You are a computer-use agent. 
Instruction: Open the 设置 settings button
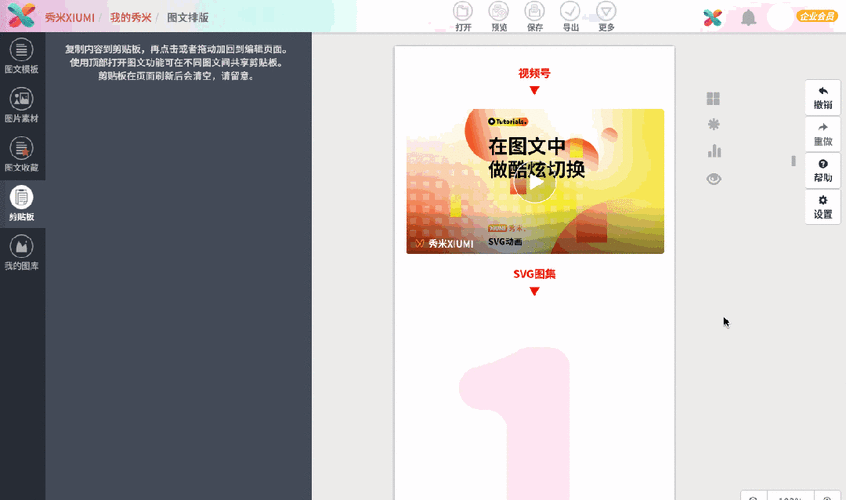(823, 207)
